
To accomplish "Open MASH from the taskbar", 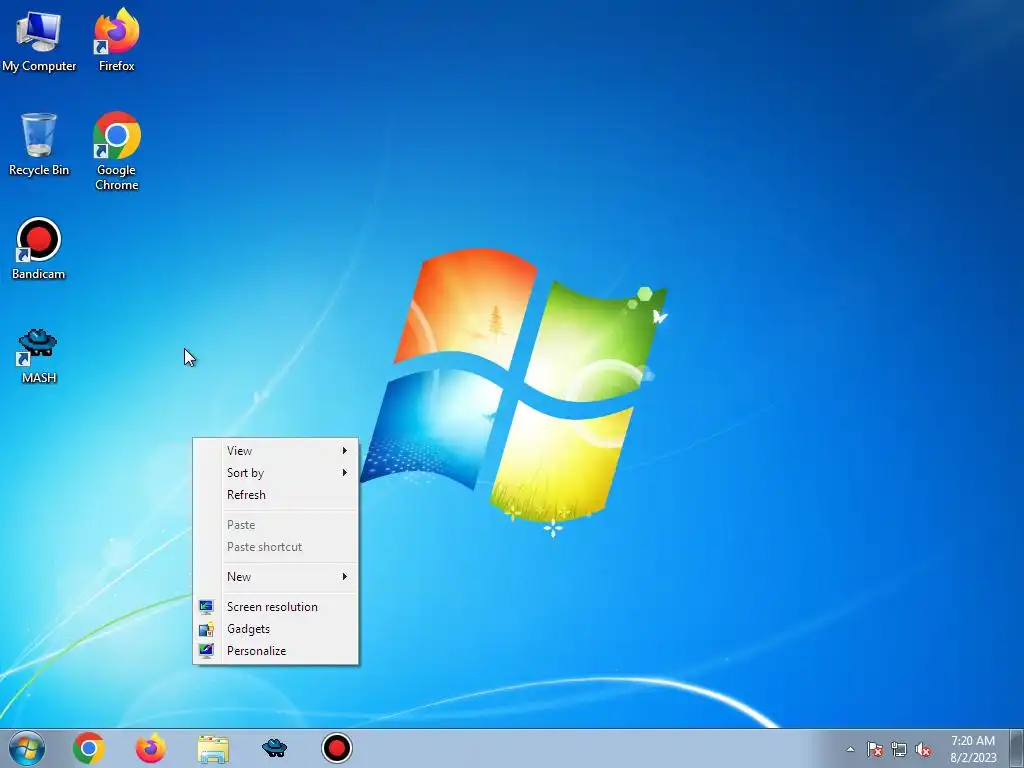I will (274, 748).
